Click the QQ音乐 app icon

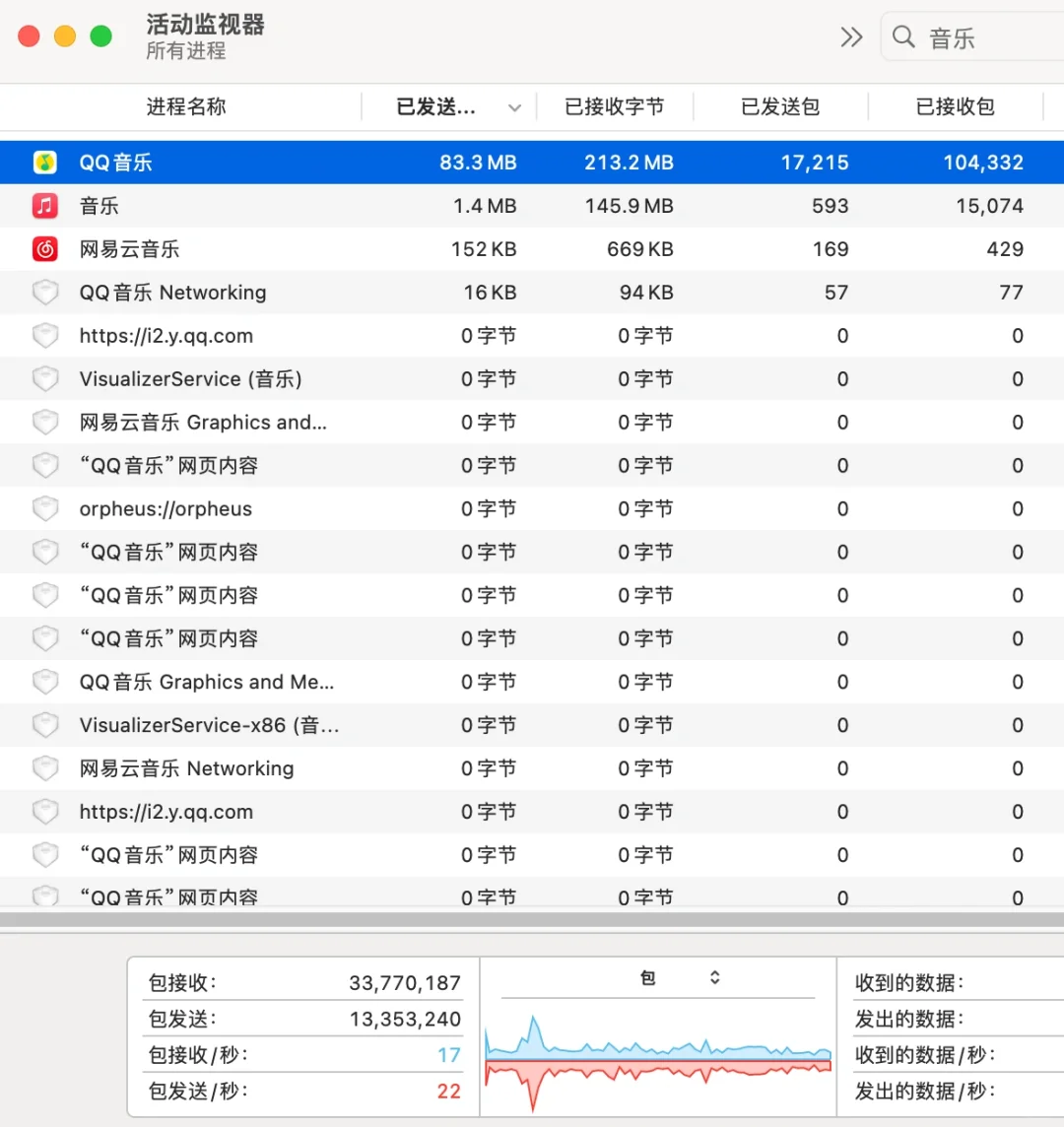(44, 162)
